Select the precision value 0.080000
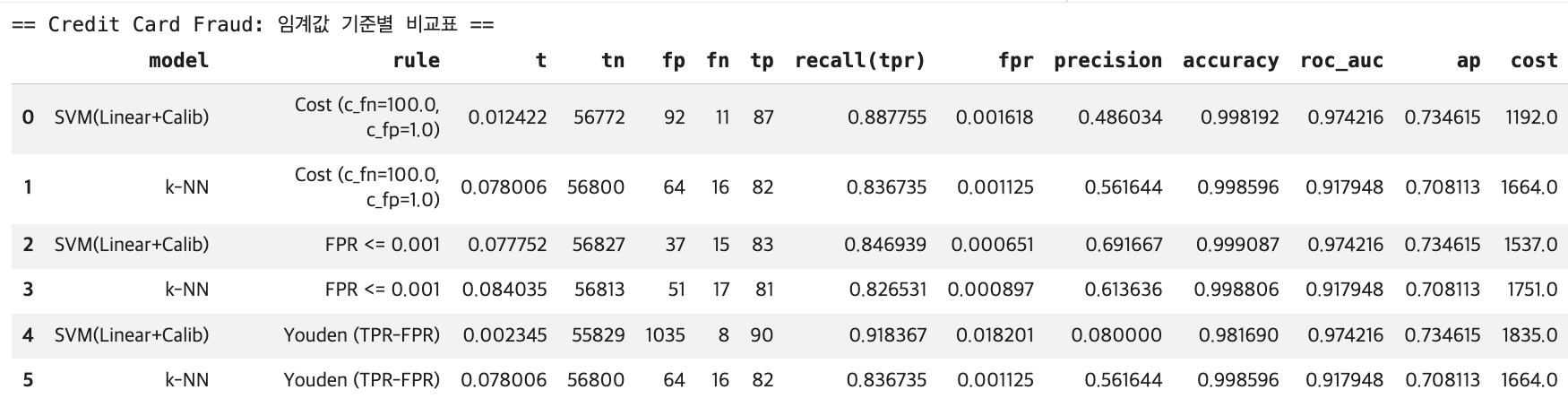The width and height of the screenshot is (1568, 407). pyautogui.click(x=1116, y=335)
